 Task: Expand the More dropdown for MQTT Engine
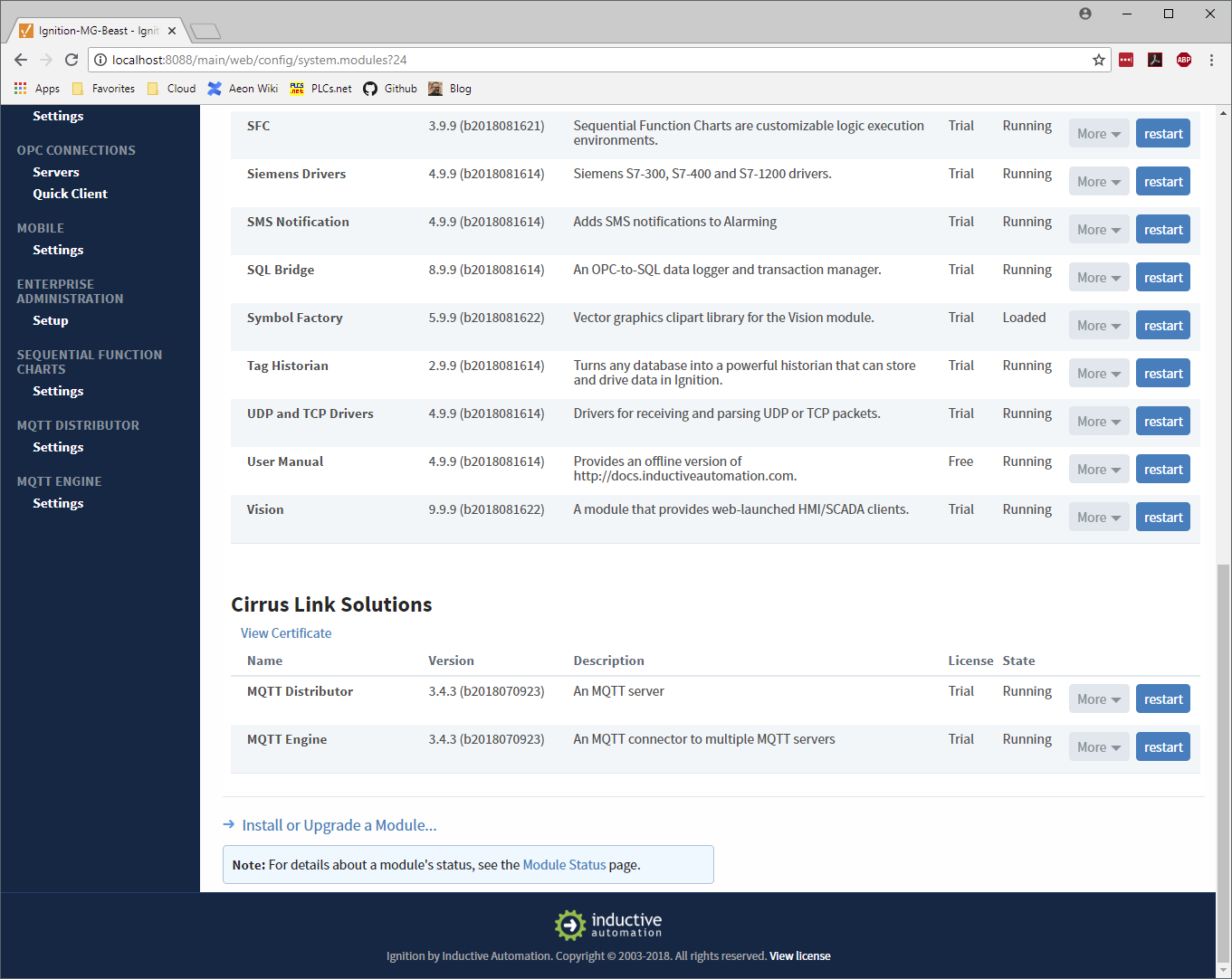1099,747
